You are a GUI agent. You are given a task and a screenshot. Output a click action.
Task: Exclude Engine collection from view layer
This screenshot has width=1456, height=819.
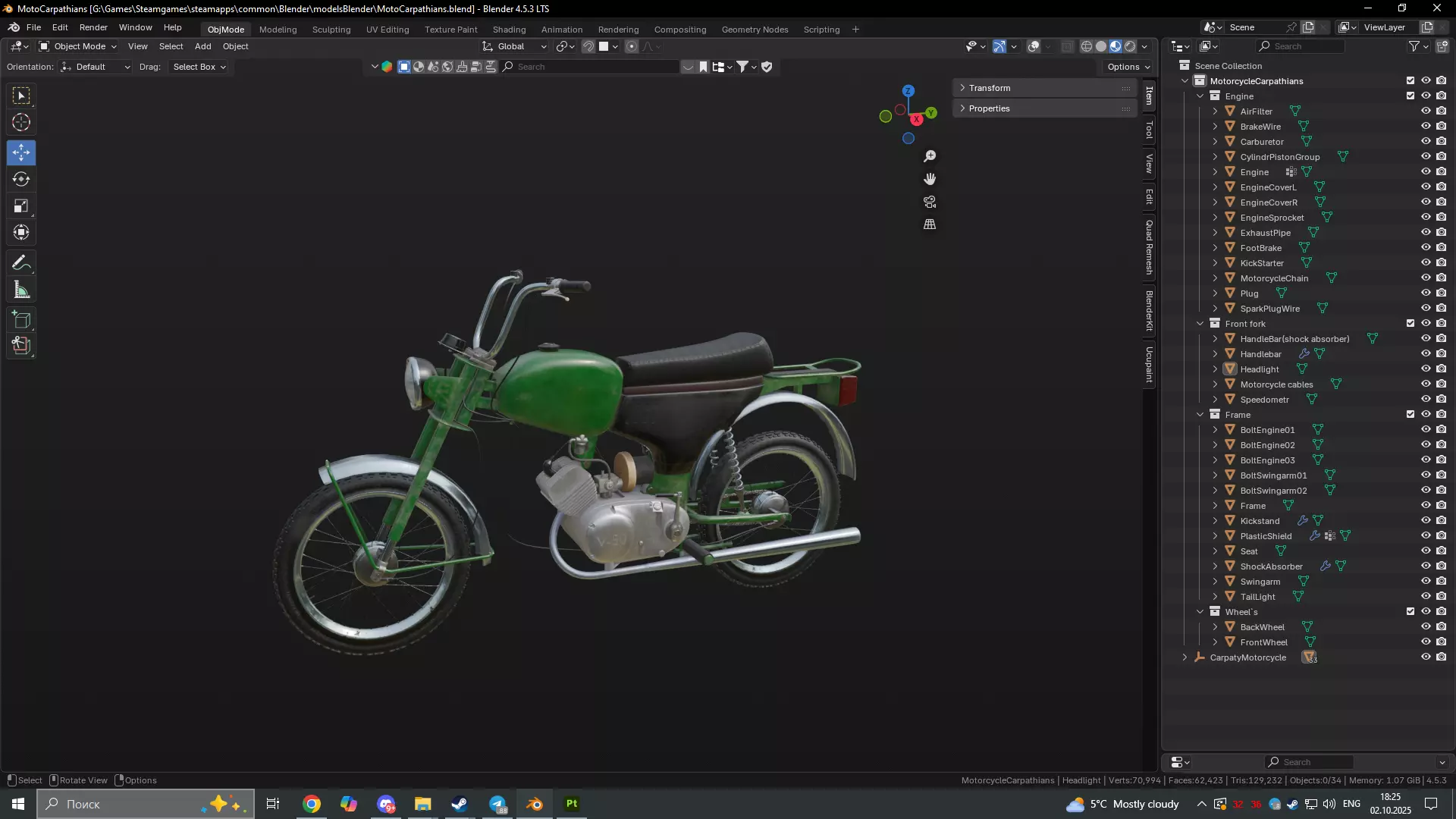tap(1410, 96)
